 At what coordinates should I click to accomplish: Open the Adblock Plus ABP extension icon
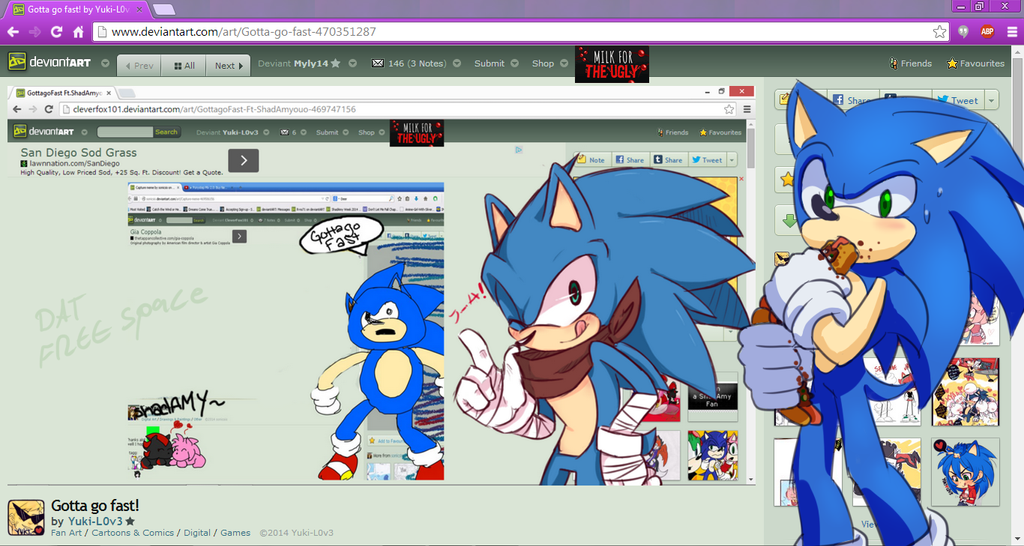tap(987, 31)
